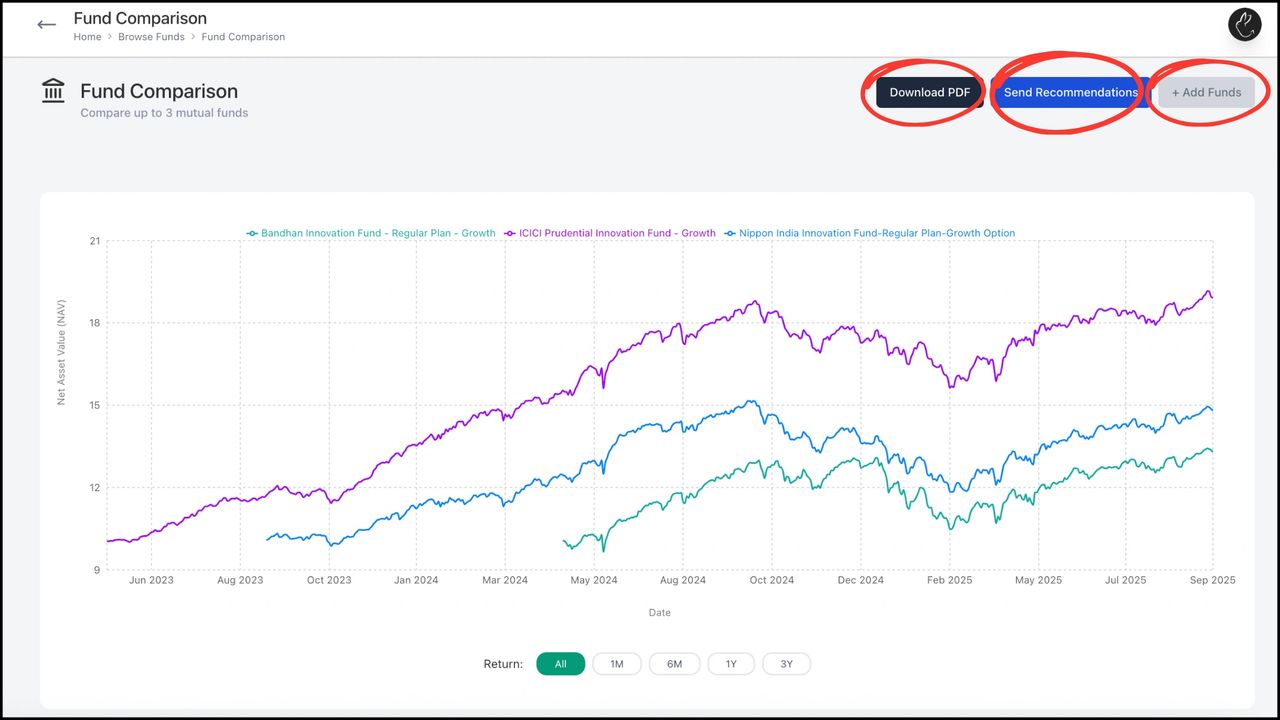Viewport: 1280px width, 720px height.
Task: Re-select the All return filter
Action: pos(560,663)
